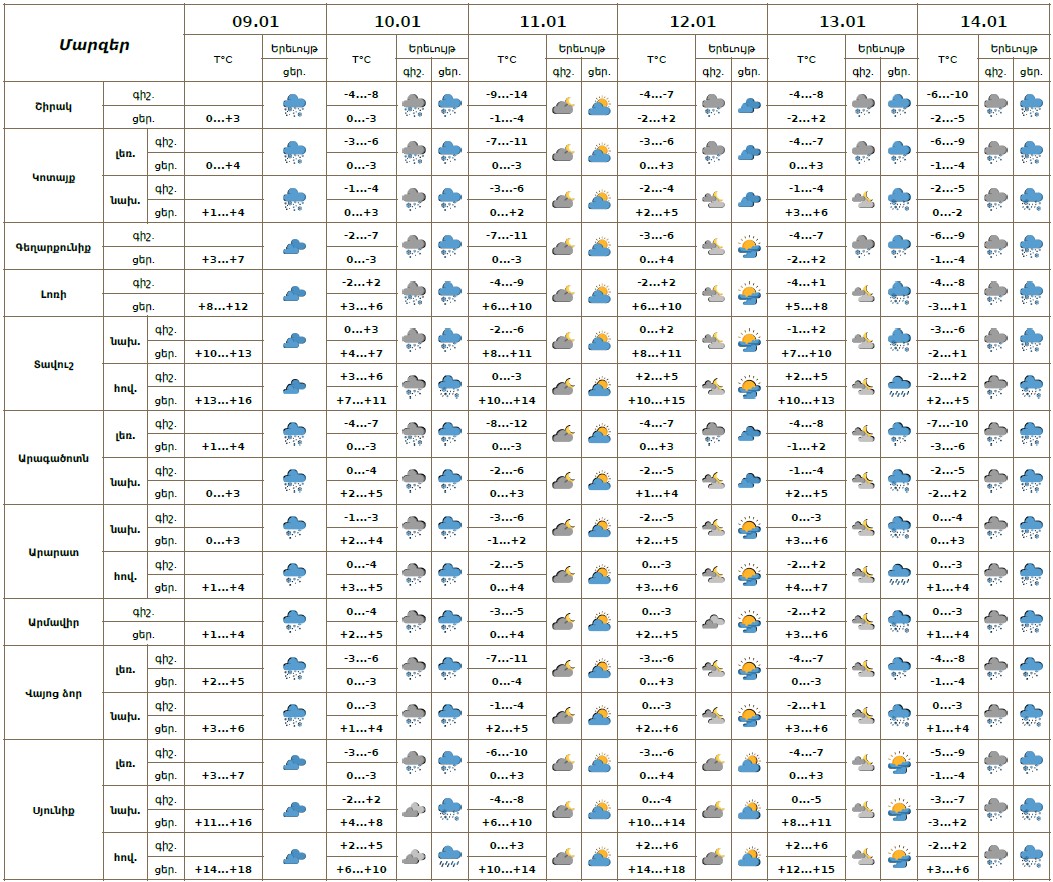1053x882 pixels.
Task: Click Գեղարքունիք cloud icon under 09.01
Action: pos(295,246)
